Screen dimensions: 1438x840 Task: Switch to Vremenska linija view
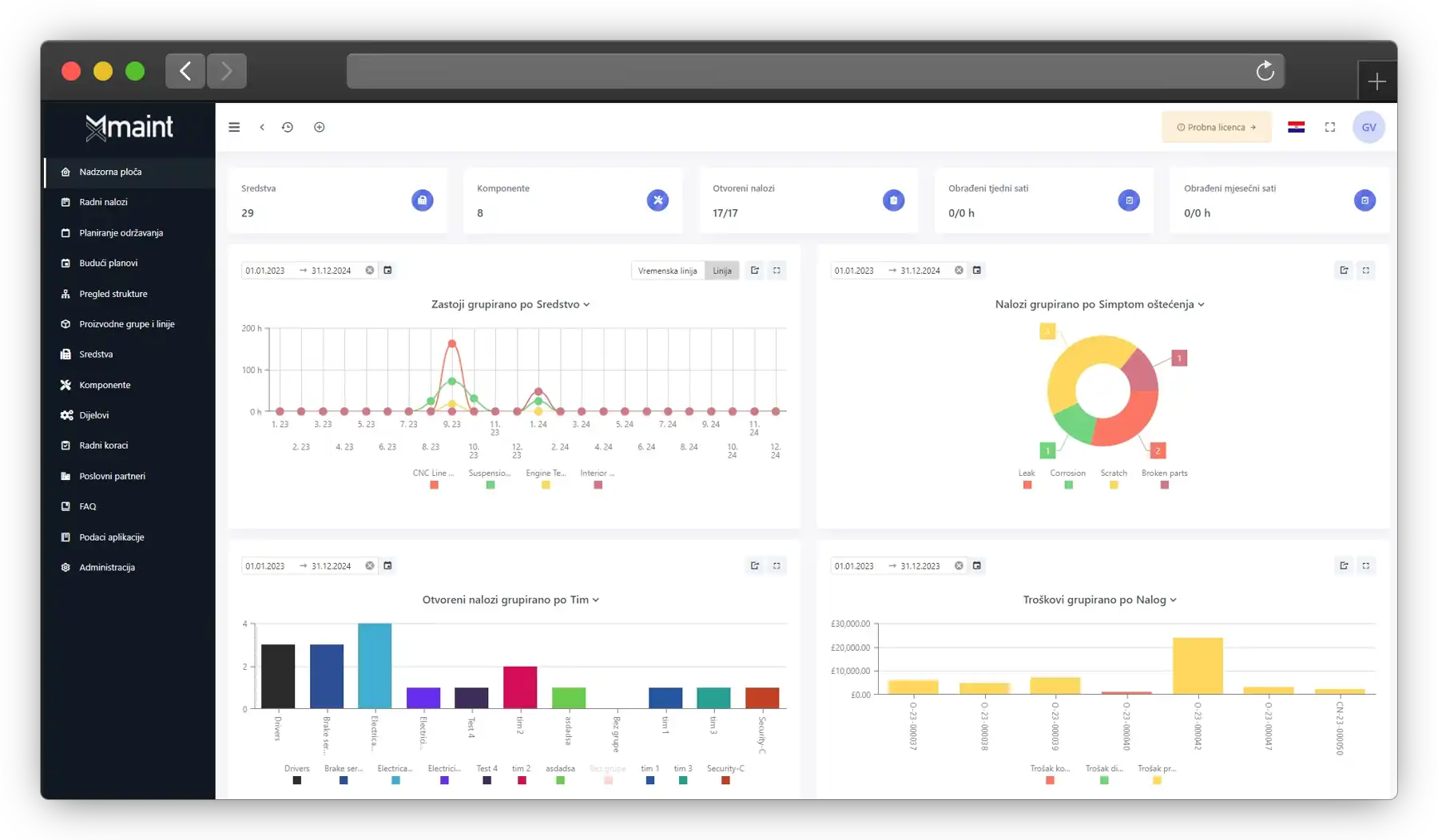(667, 271)
